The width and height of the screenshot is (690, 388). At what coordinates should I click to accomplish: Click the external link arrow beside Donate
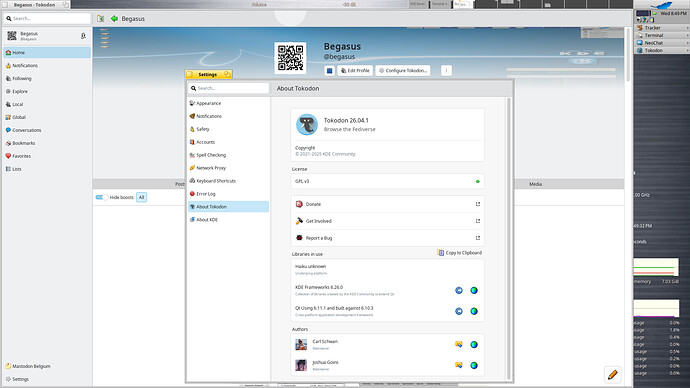(x=478, y=204)
